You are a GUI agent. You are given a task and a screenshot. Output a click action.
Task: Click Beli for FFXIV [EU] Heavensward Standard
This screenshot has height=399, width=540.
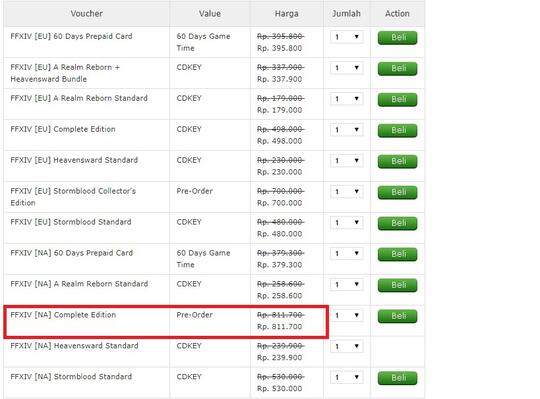[397, 161]
